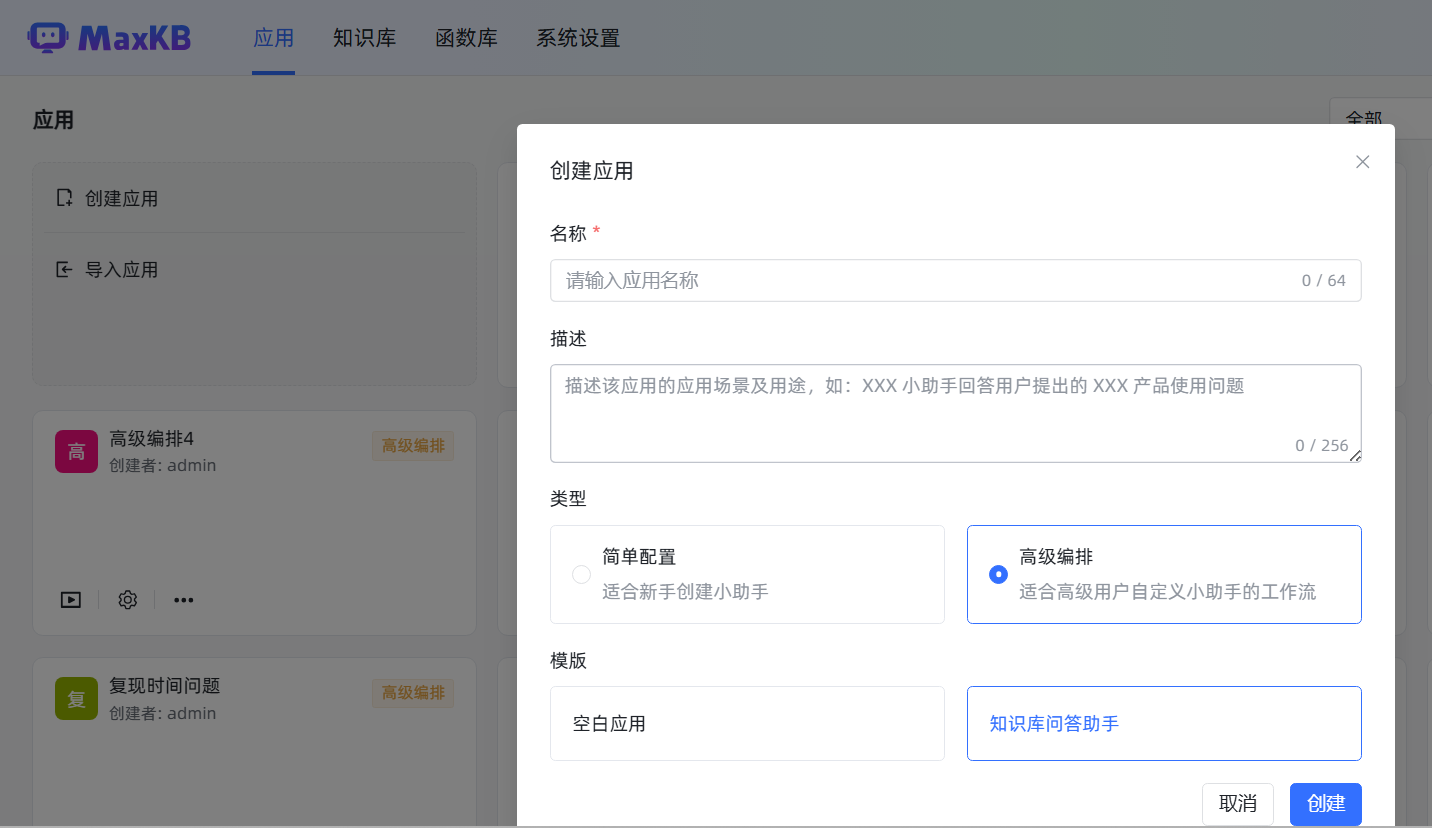The height and width of the screenshot is (828, 1432).
Task: Click the settings gear on 高级编排4 card
Action: point(127,599)
